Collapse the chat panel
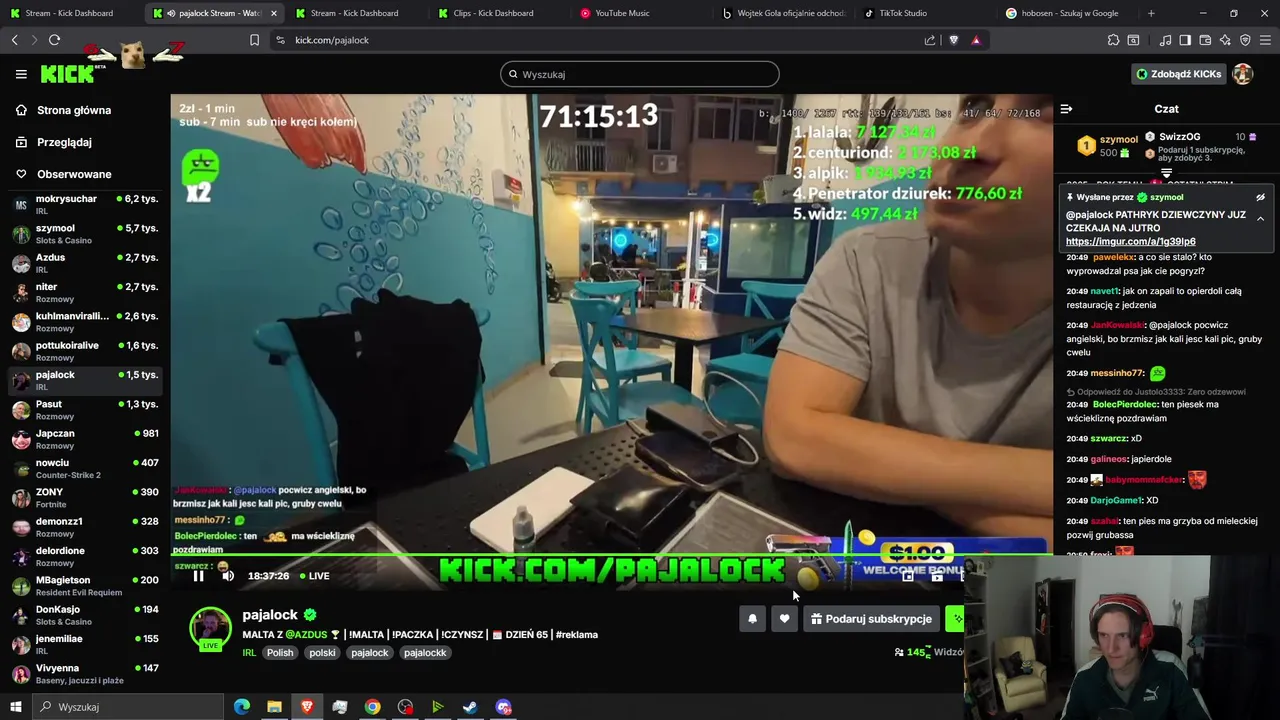Screen dimensions: 1280x720 click(1066, 109)
